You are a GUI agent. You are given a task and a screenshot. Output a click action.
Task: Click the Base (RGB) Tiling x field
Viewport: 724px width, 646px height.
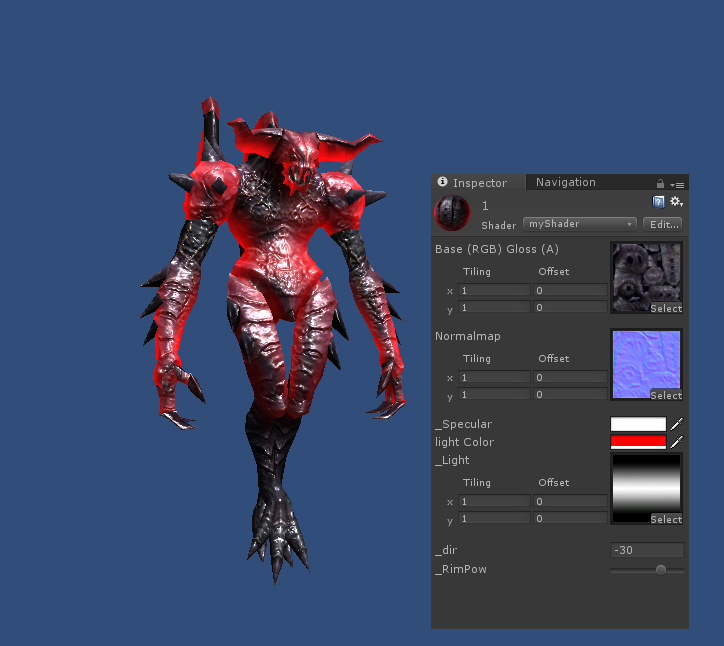click(494, 290)
